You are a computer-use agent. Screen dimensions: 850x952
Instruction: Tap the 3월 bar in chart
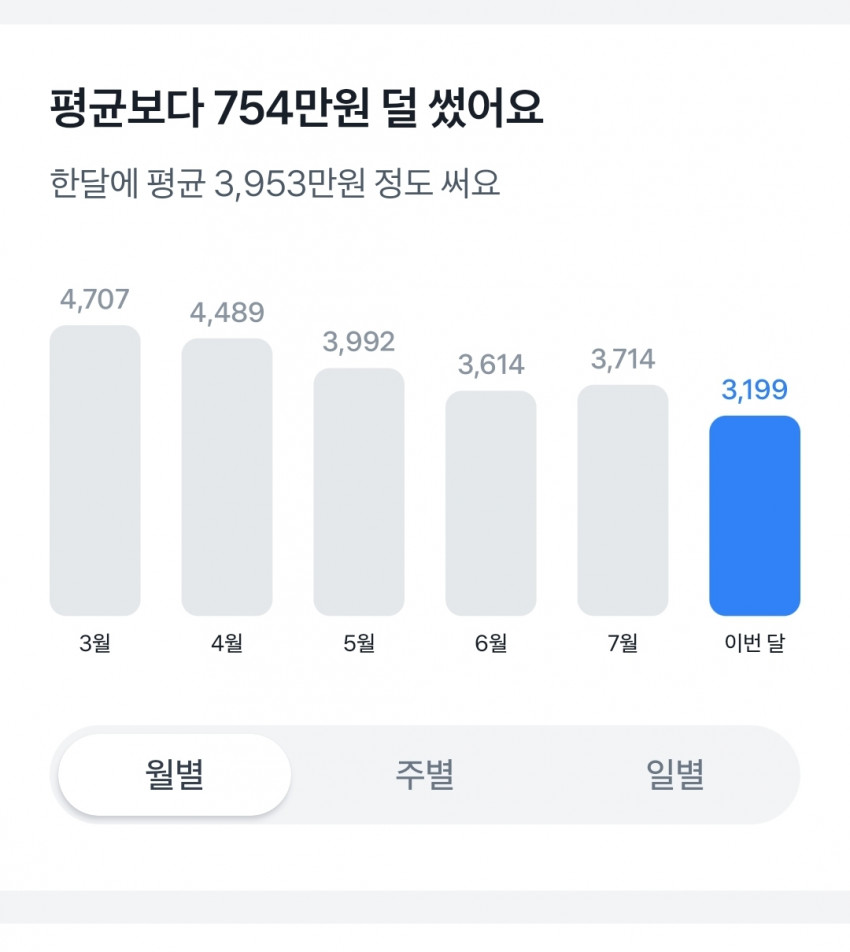click(95, 471)
